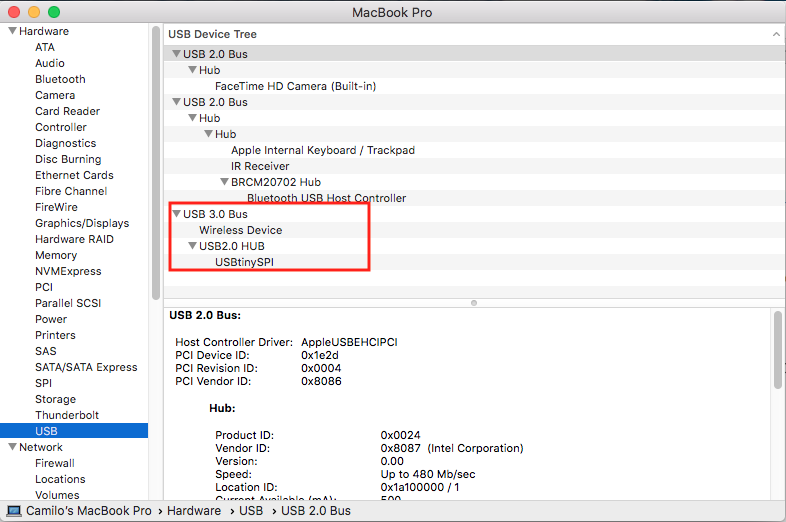Select SPI in the sidebar

(43, 383)
